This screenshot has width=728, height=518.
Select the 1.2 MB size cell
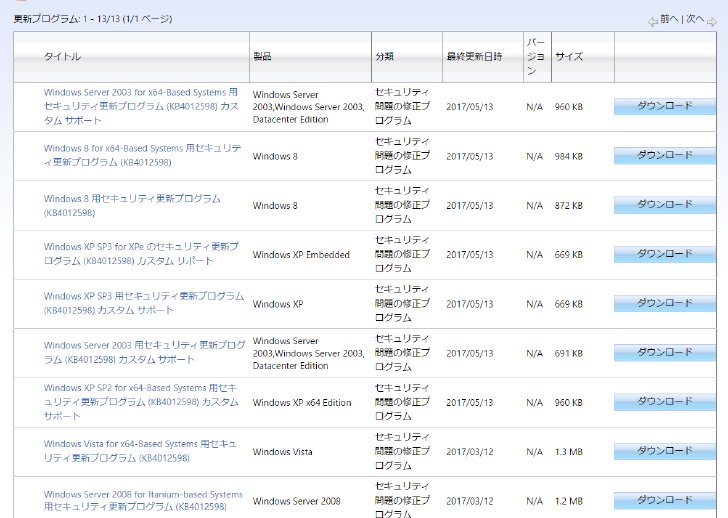coord(569,501)
